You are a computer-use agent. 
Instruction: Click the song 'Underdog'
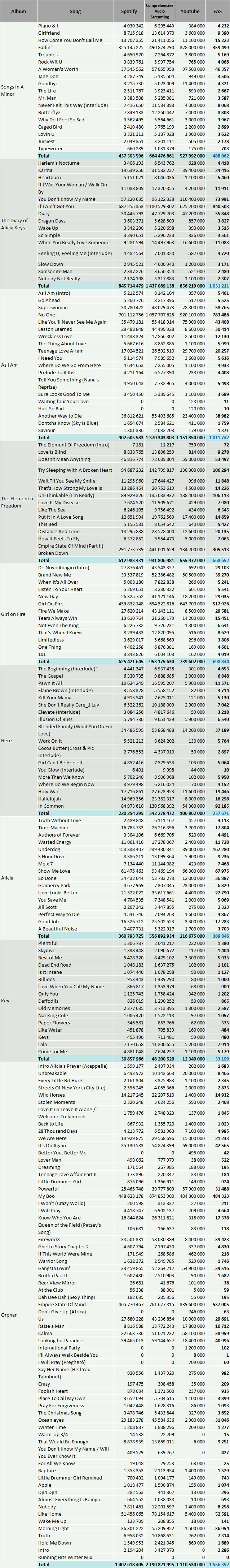(49, 849)
